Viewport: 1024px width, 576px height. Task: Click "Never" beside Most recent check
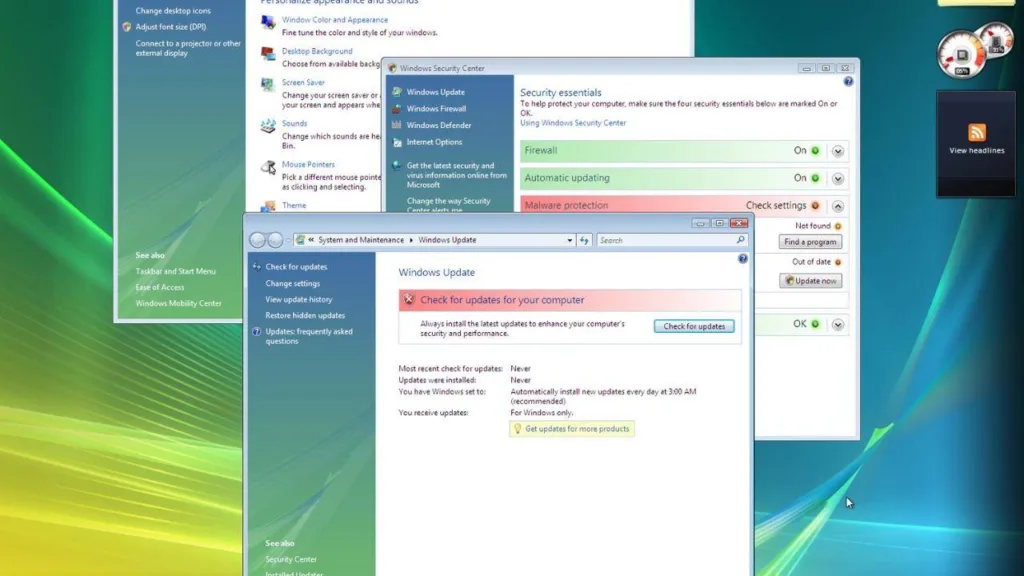tap(520, 369)
